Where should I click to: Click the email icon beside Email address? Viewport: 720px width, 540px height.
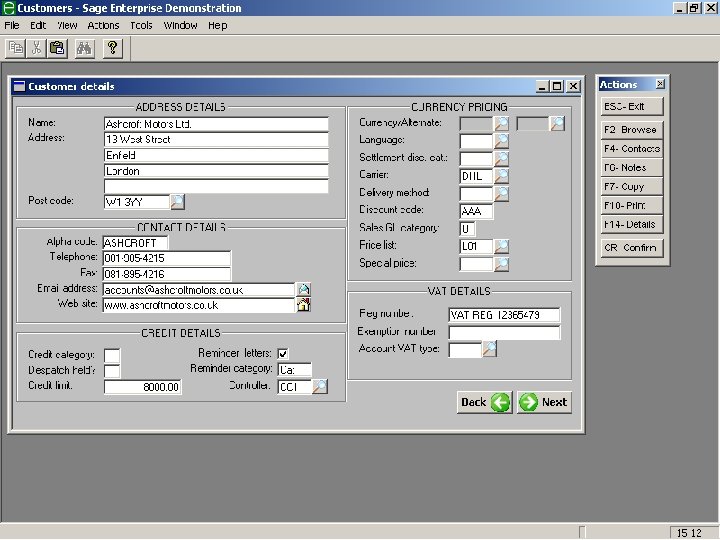(x=303, y=289)
